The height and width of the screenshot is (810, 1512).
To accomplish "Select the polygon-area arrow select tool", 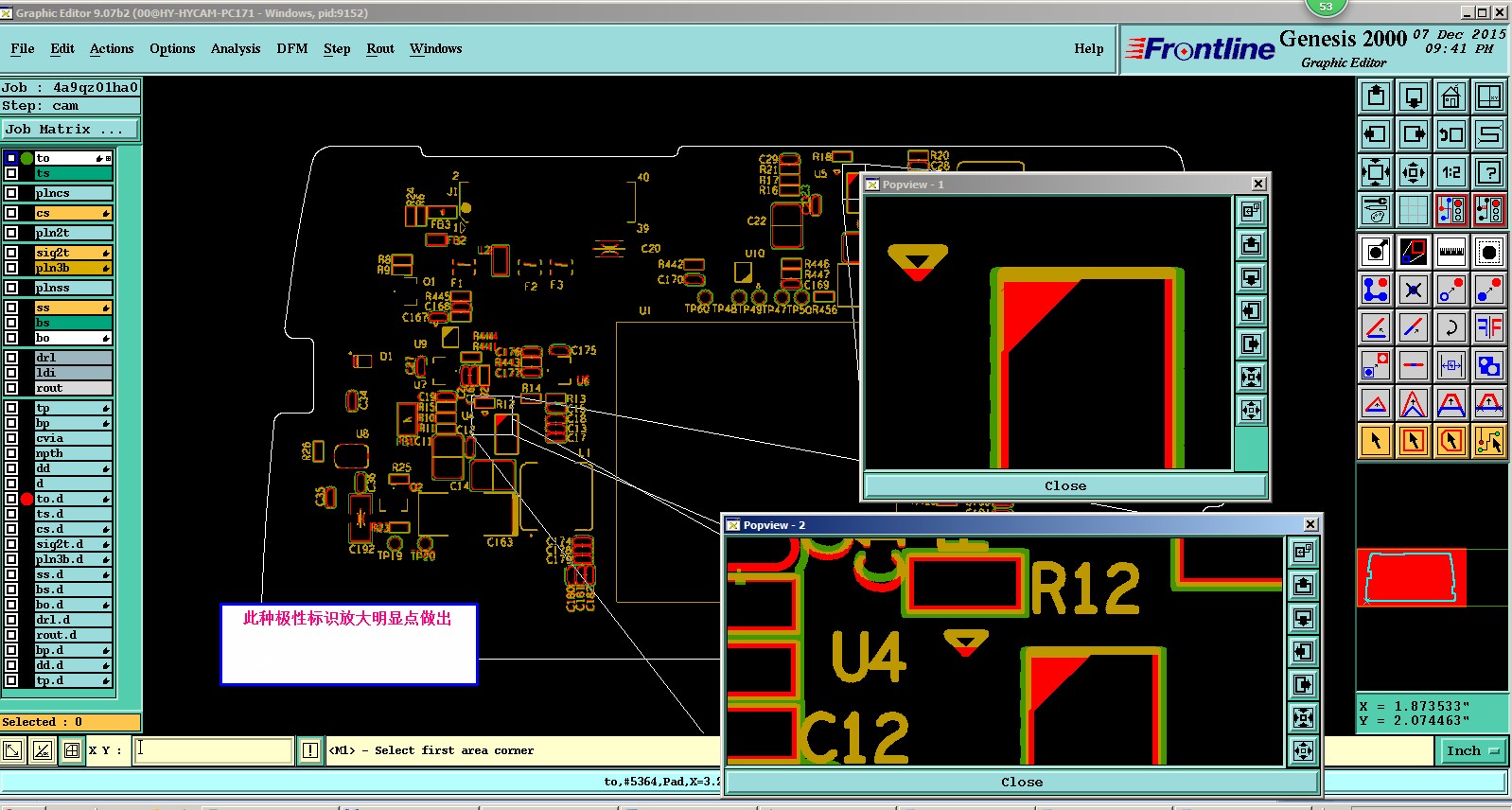I will (x=1451, y=441).
